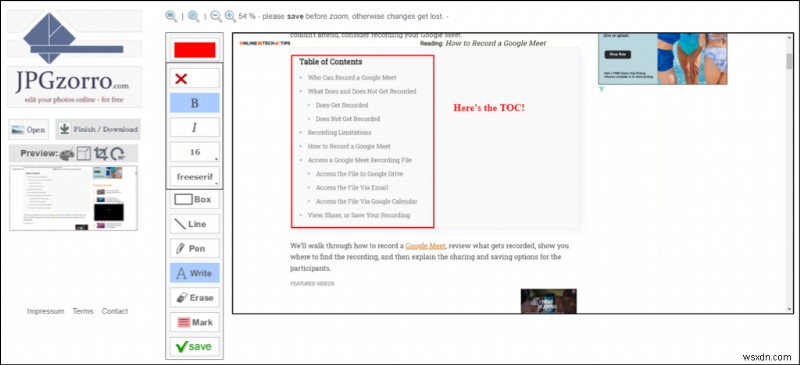Select the crop preview tool
Screen dimensions: 800x365
point(101,154)
